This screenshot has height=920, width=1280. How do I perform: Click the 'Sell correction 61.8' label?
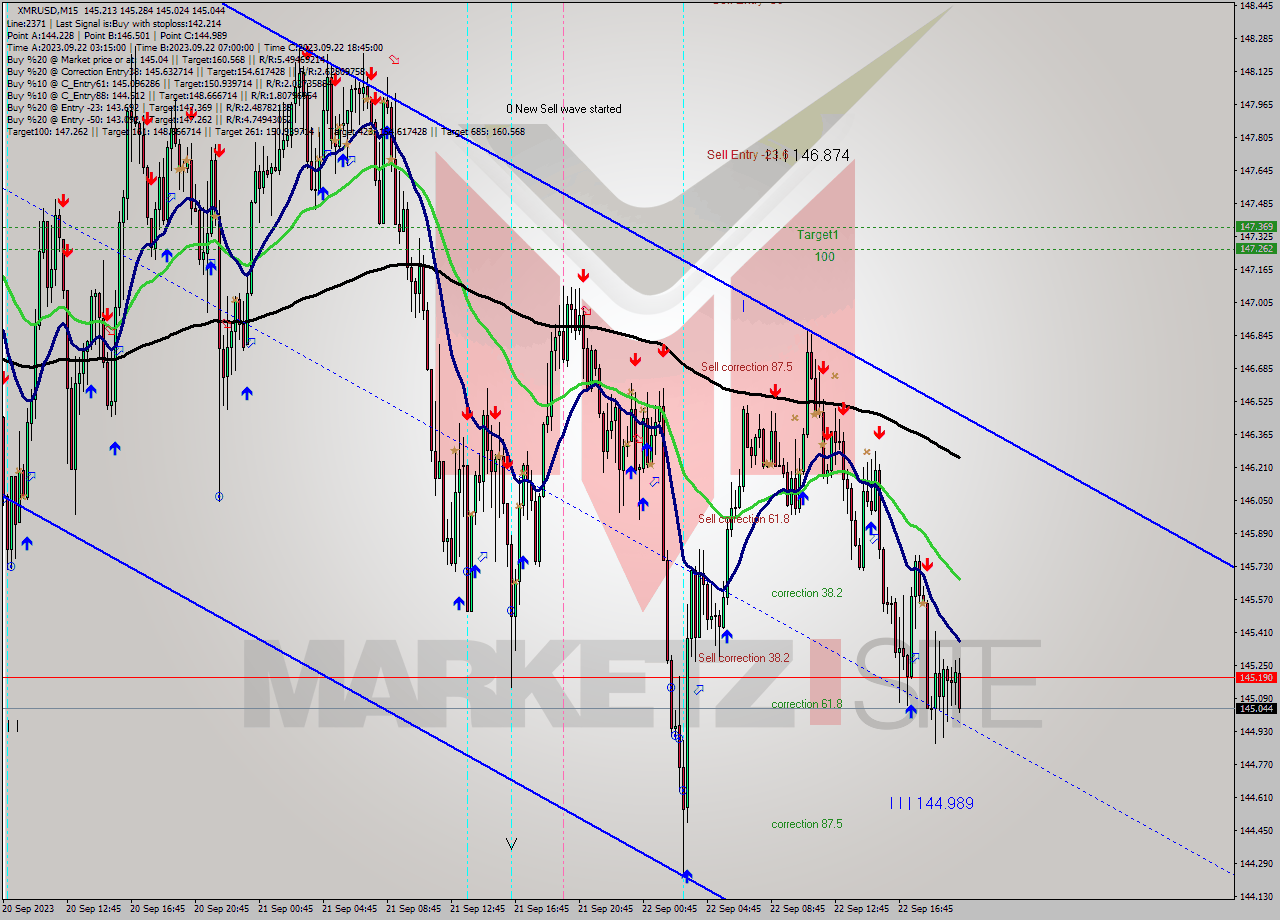click(x=743, y=519)
